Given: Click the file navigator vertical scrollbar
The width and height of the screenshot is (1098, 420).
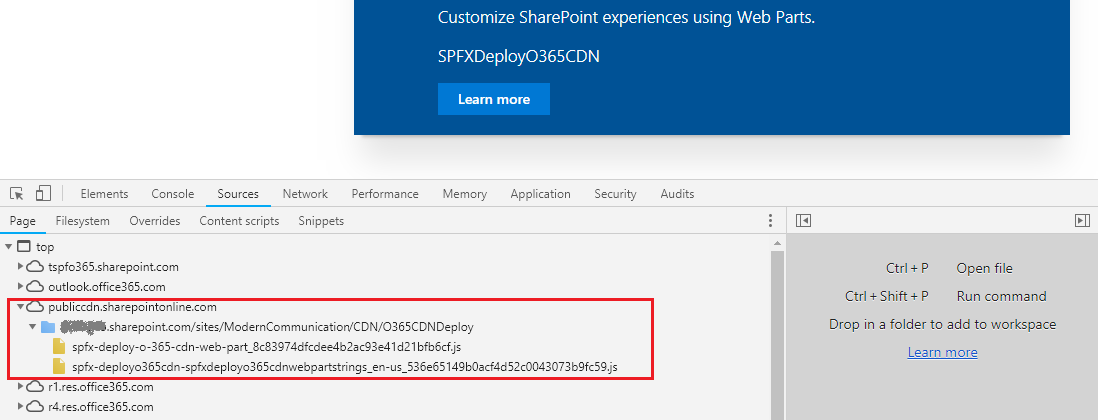Looking at the screenshot, I should pyautogui.click(x=777, y=330).
